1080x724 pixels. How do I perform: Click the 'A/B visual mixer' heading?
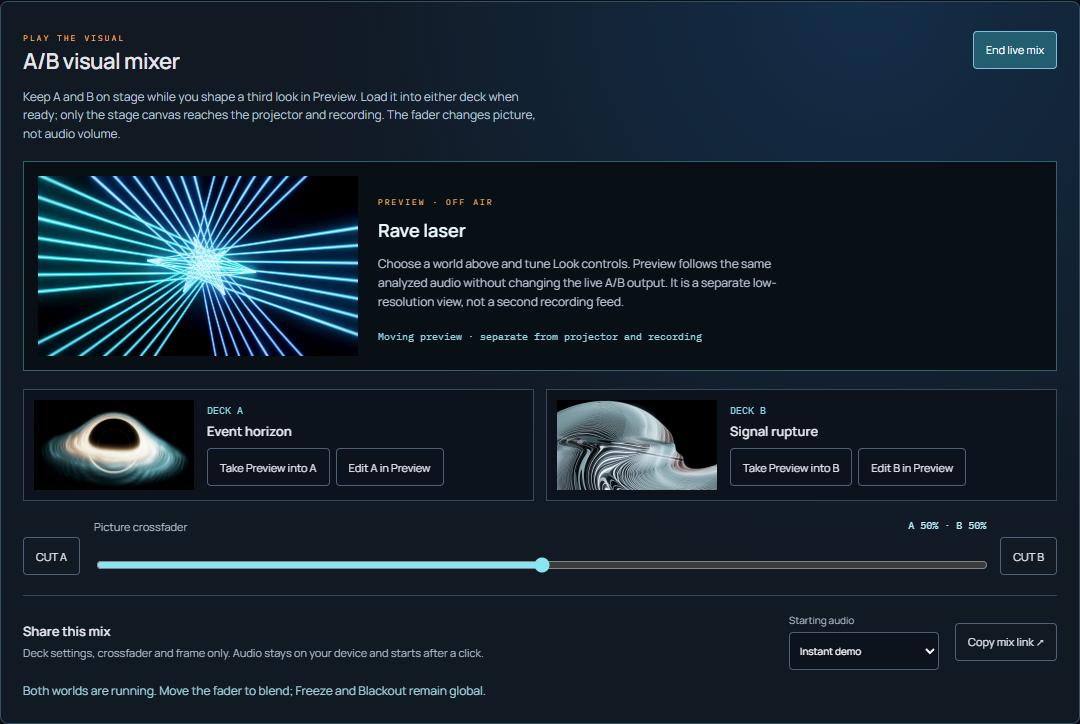101,61
